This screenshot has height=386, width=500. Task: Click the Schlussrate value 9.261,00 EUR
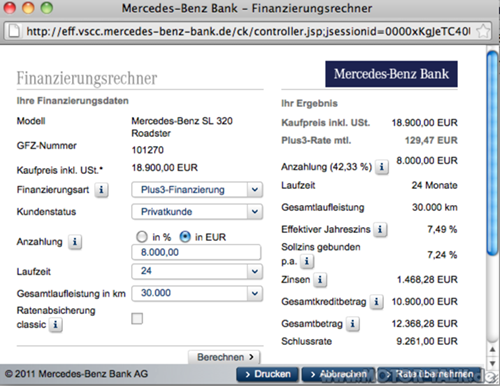tap(427, 341)
